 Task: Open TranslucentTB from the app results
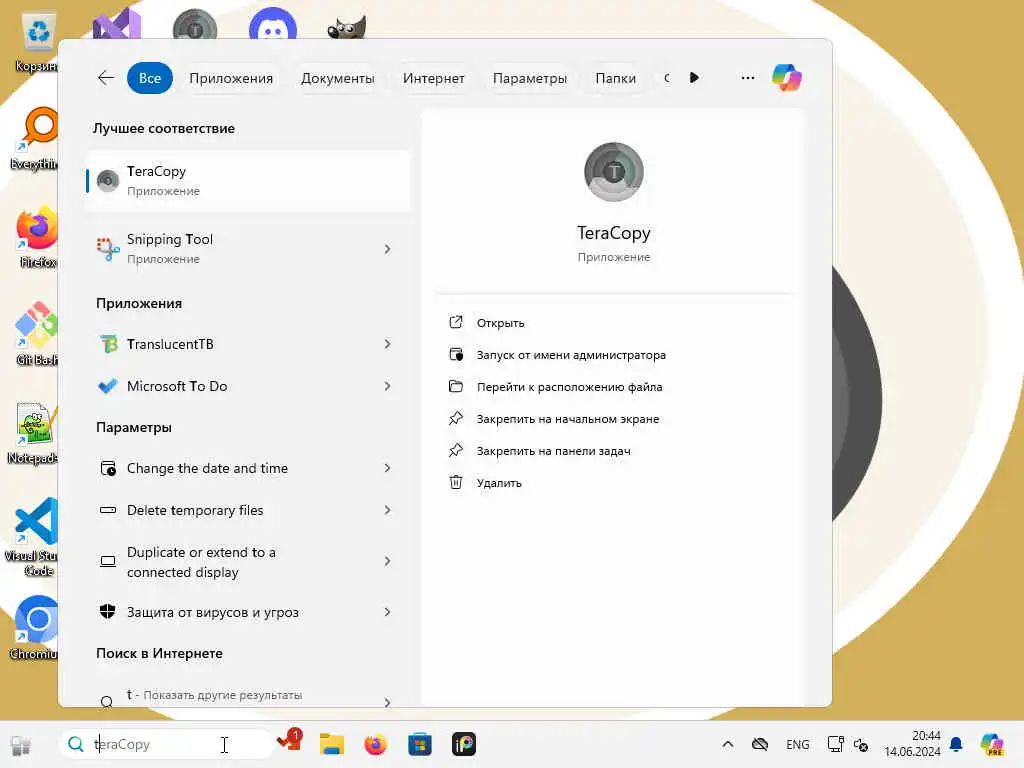[x=248, y=344]
